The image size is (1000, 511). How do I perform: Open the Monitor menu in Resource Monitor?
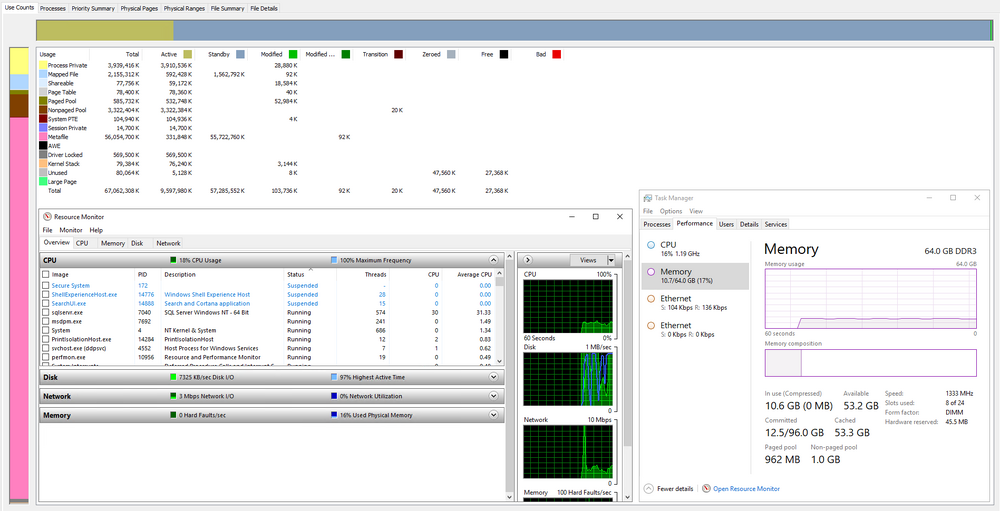(71, 230)
